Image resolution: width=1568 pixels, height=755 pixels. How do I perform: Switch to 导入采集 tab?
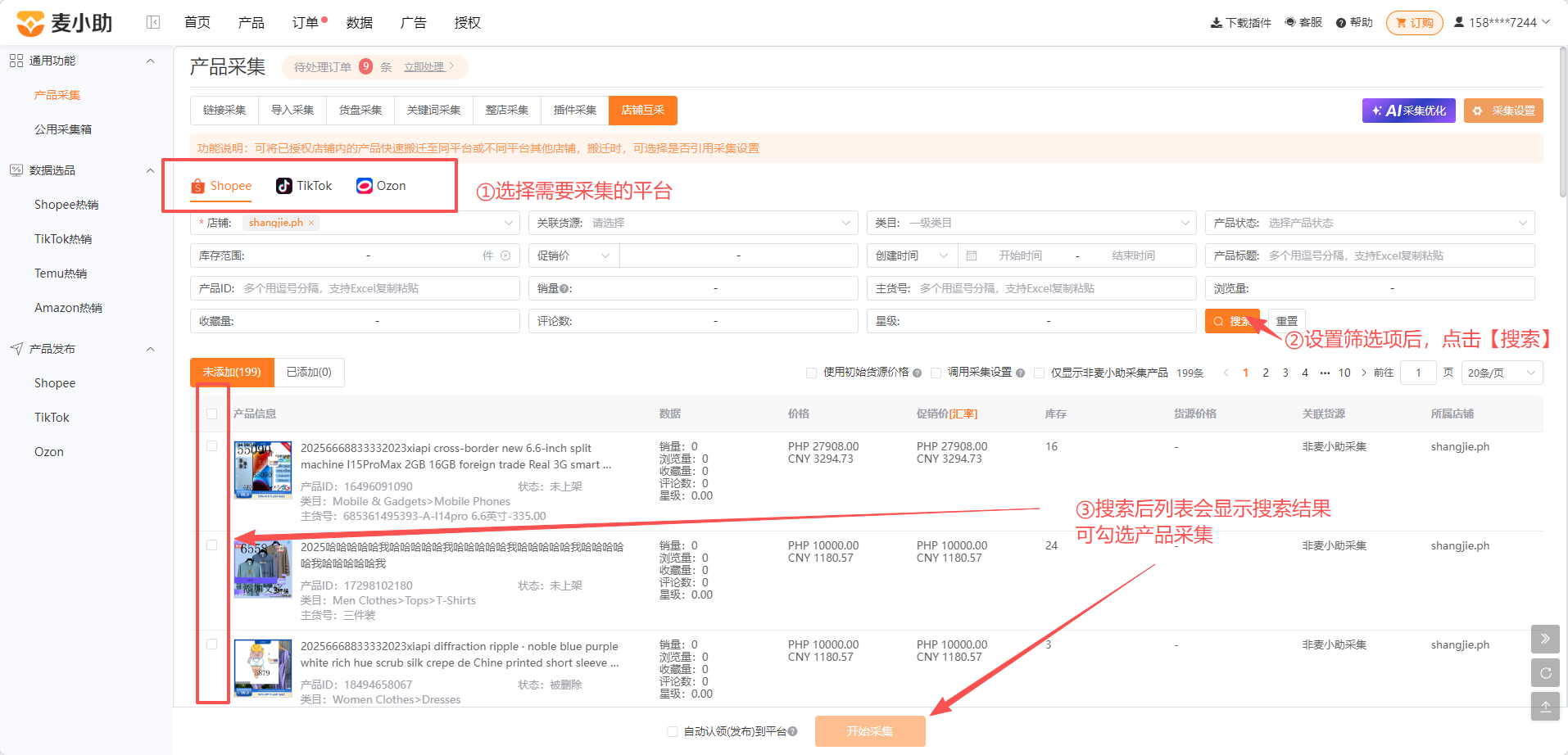click(292, 110)
